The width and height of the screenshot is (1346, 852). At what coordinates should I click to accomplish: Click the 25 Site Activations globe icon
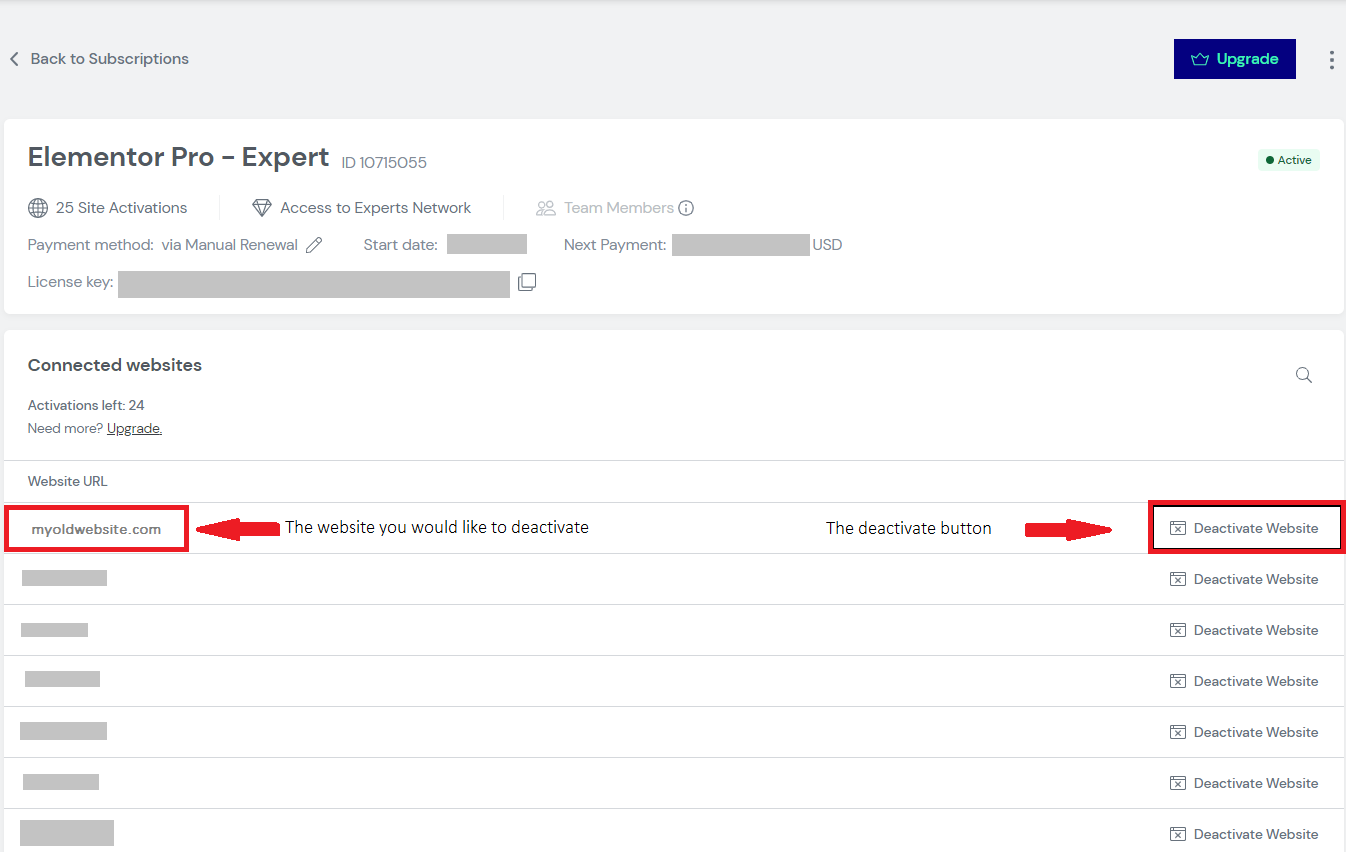click(38, 208)
